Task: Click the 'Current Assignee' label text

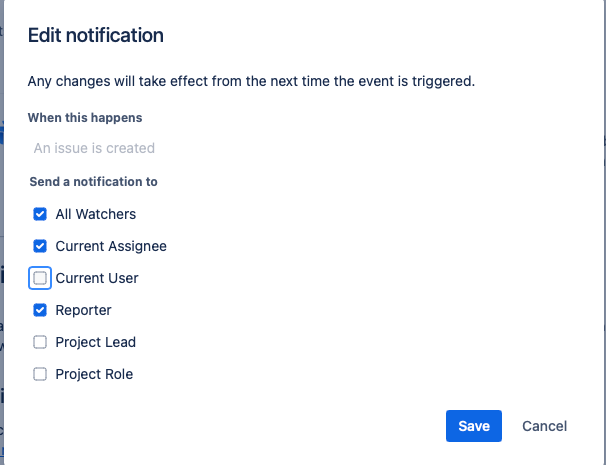Action: point(111,246)
